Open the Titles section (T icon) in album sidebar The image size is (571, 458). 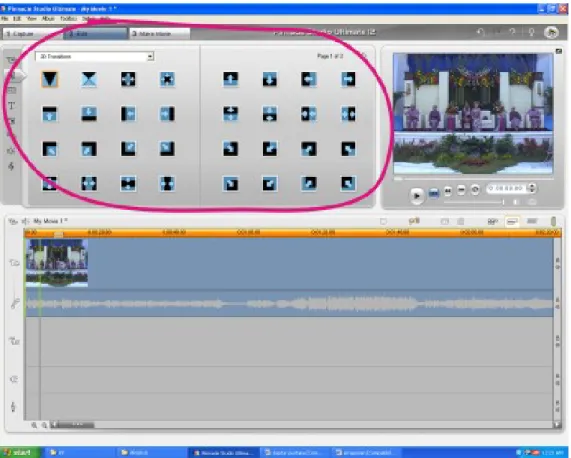(x=11, y=106)
